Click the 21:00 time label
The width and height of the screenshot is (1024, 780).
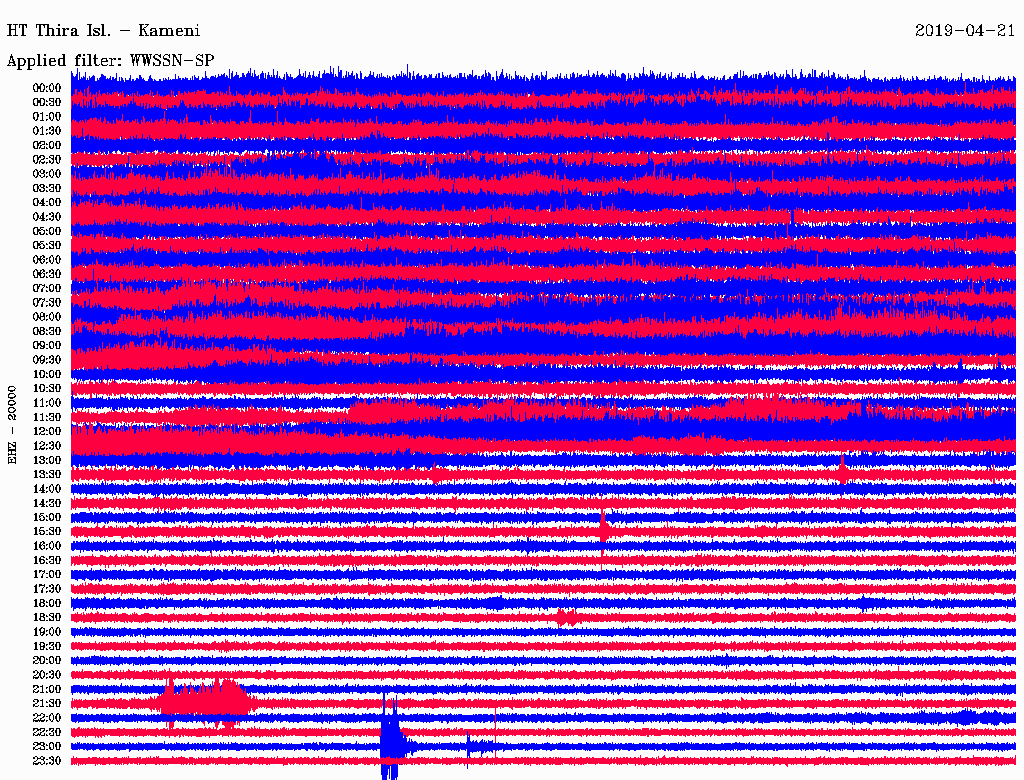47,690
